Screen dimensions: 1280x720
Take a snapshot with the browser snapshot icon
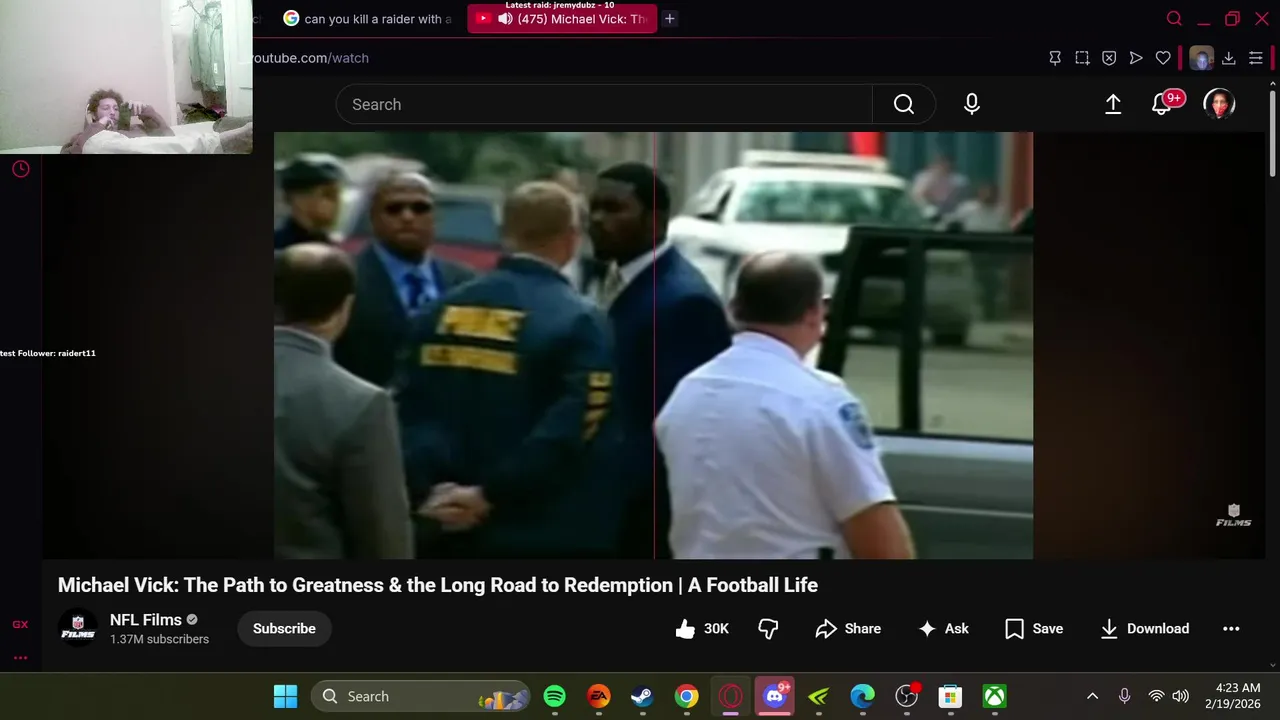coord(1082,58)
